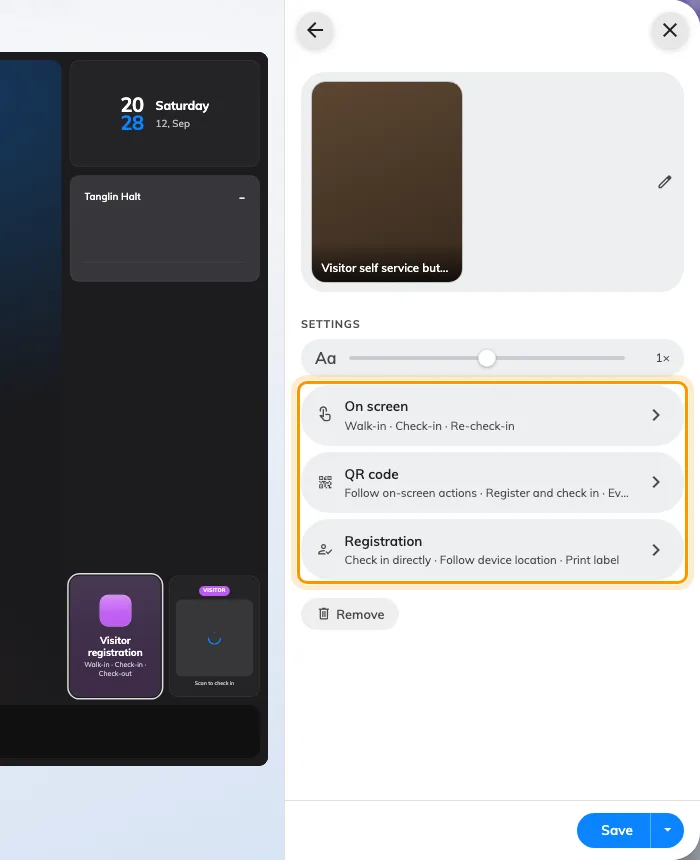The image size is (700, 860).
Task: Expand QR code chevron arrow
Action: click(656, 482)
